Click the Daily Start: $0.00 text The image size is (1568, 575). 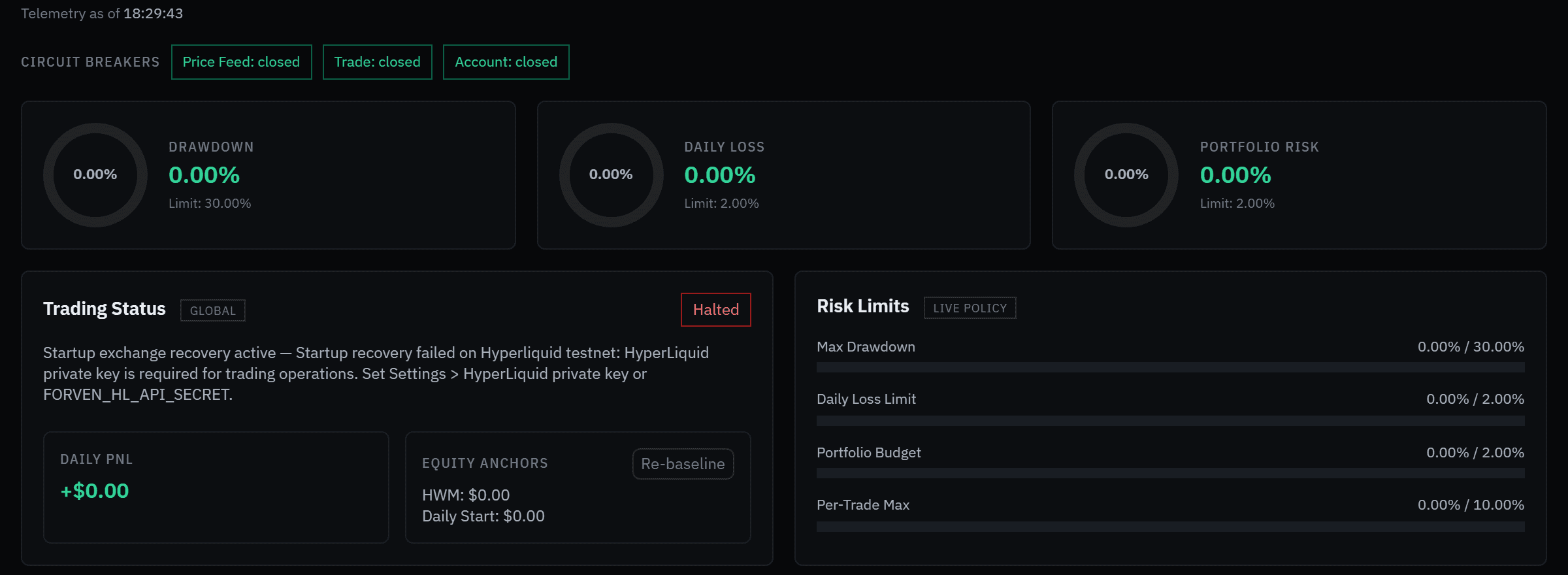(483, 516)
